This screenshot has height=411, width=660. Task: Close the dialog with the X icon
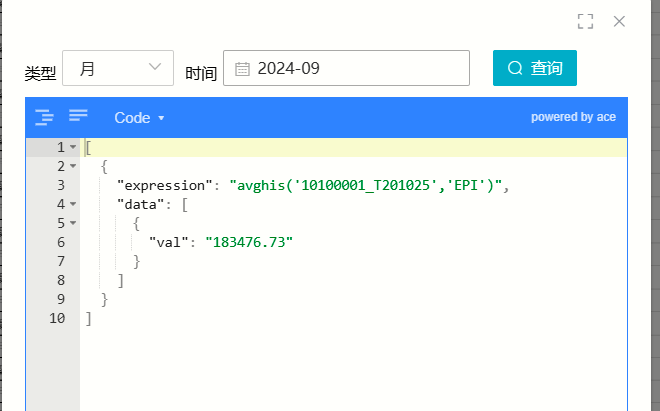click(619, 21)
